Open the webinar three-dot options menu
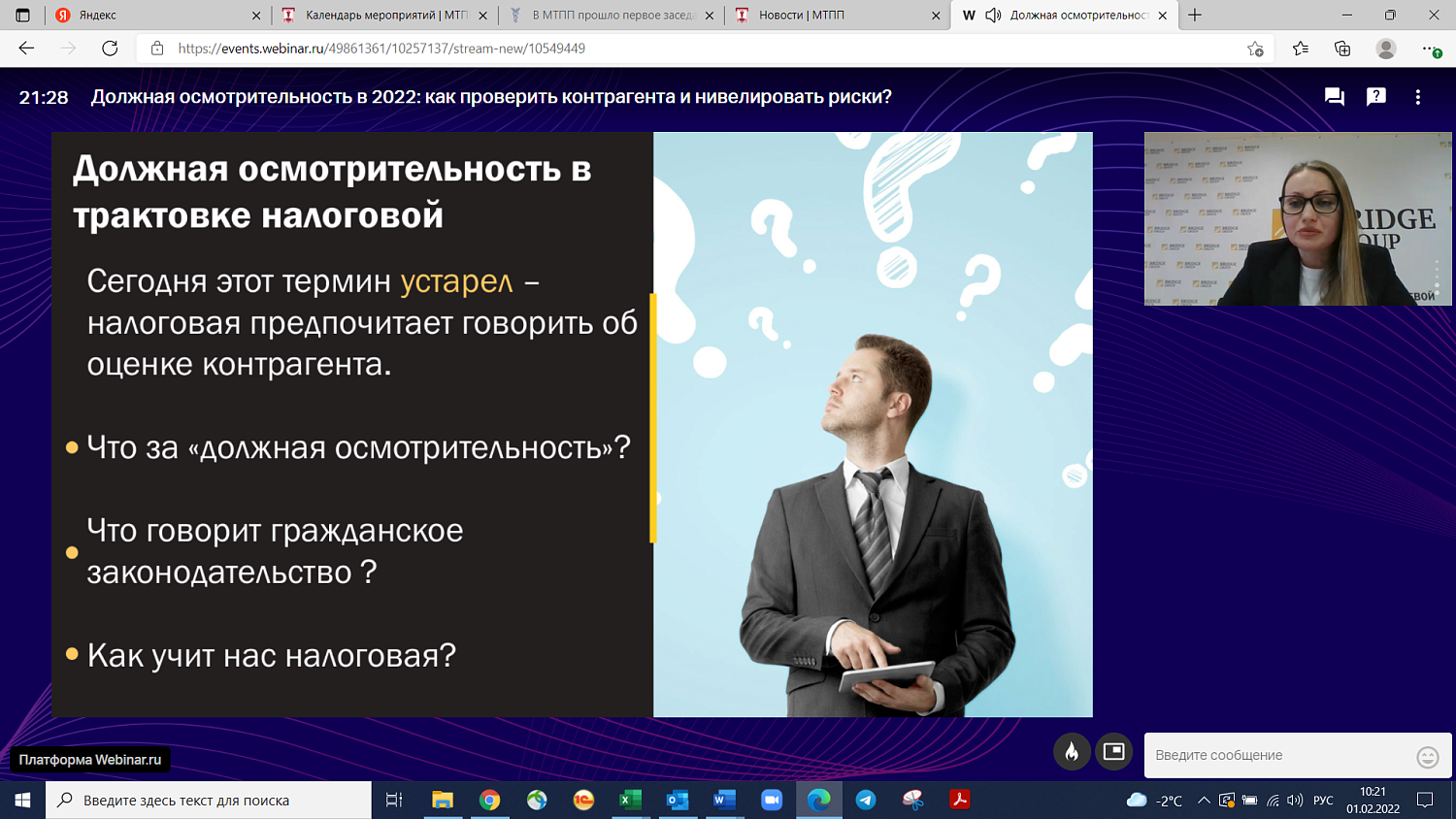 click(x=1418, y=97)
